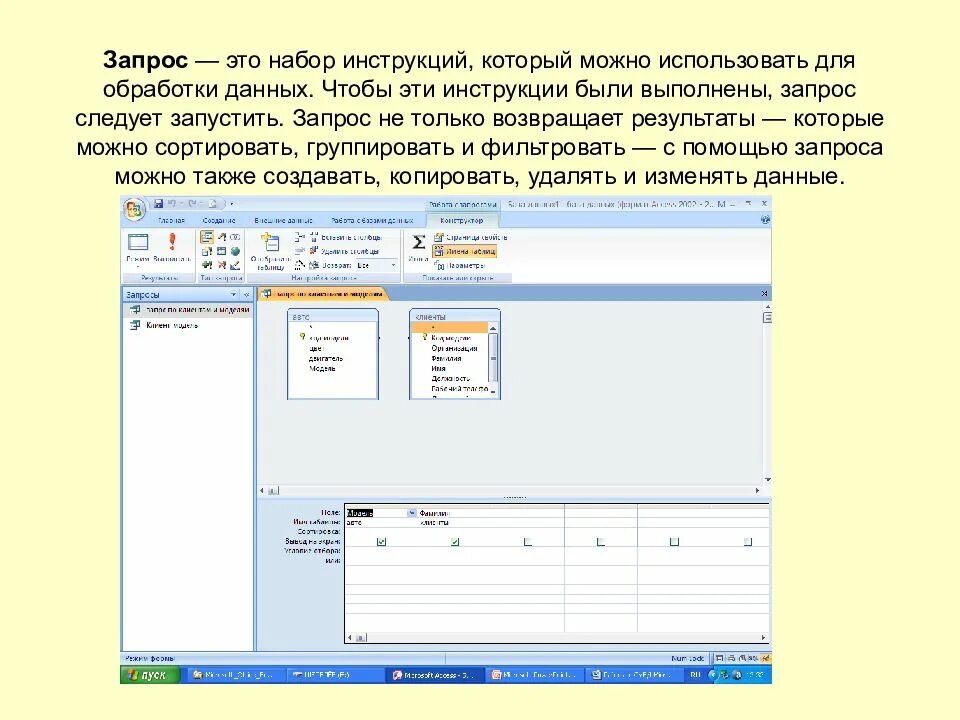Click the Отобразить таблицу show table icon
The width and height of the screenshot is (960, 720).
click(x=270, y=244)
